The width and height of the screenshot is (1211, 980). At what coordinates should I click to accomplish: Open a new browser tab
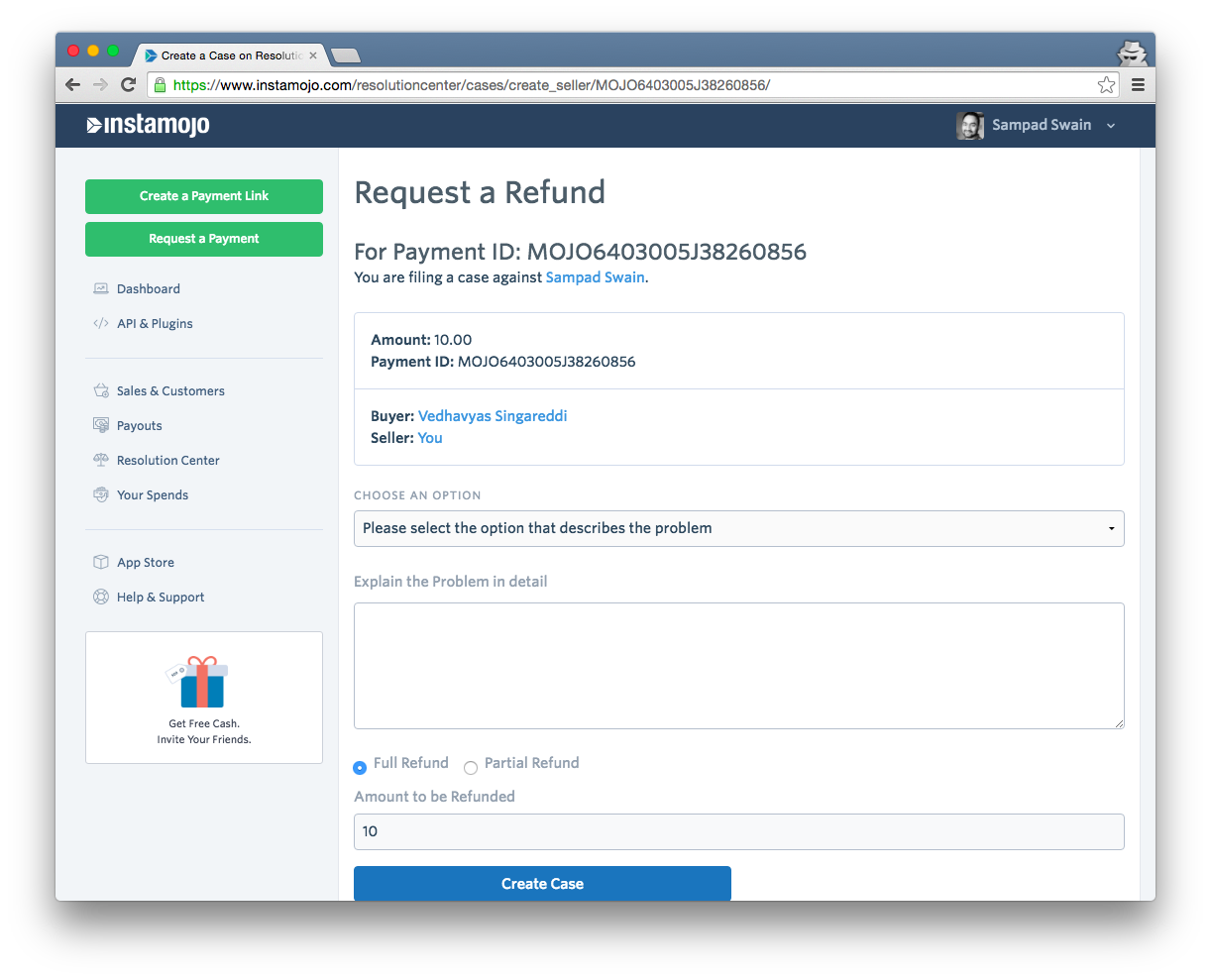point(346,55)
